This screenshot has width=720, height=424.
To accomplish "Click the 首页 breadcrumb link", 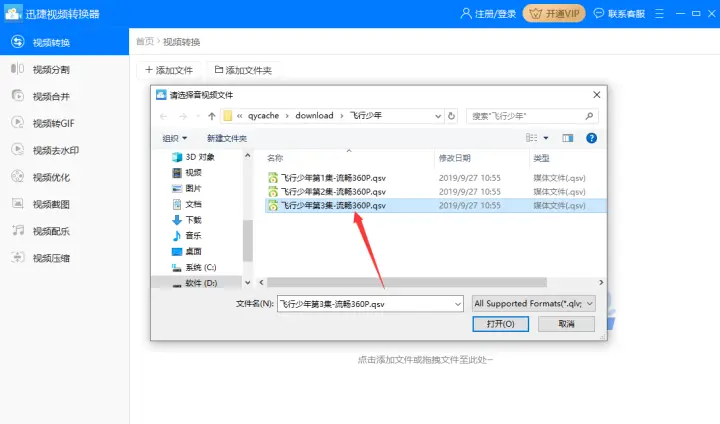I will pos(145,42).
